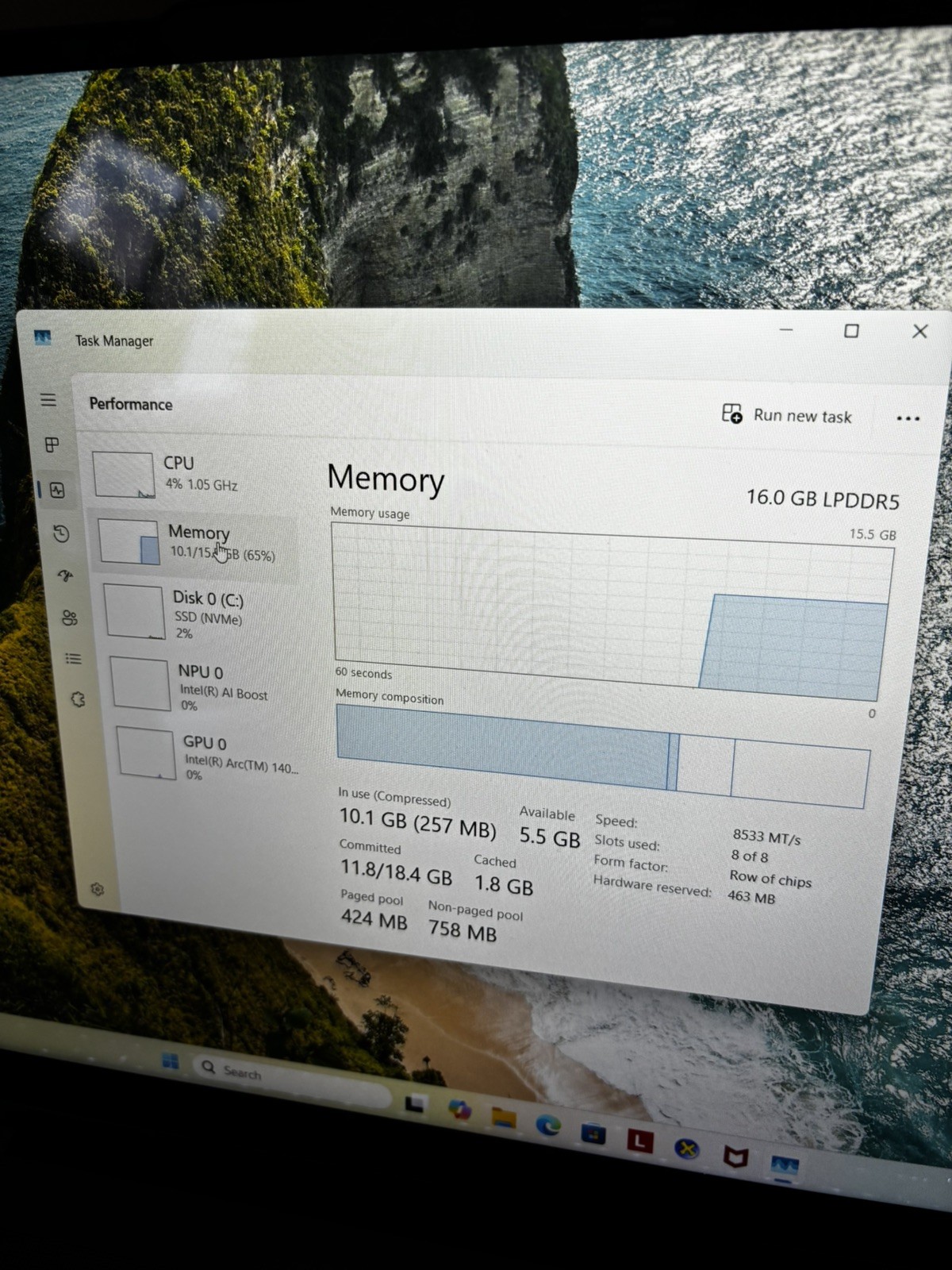Click the Task Manager taskbar icon
The height and width of the screenshot is (1270, 952).
(x=785, y=1165)
